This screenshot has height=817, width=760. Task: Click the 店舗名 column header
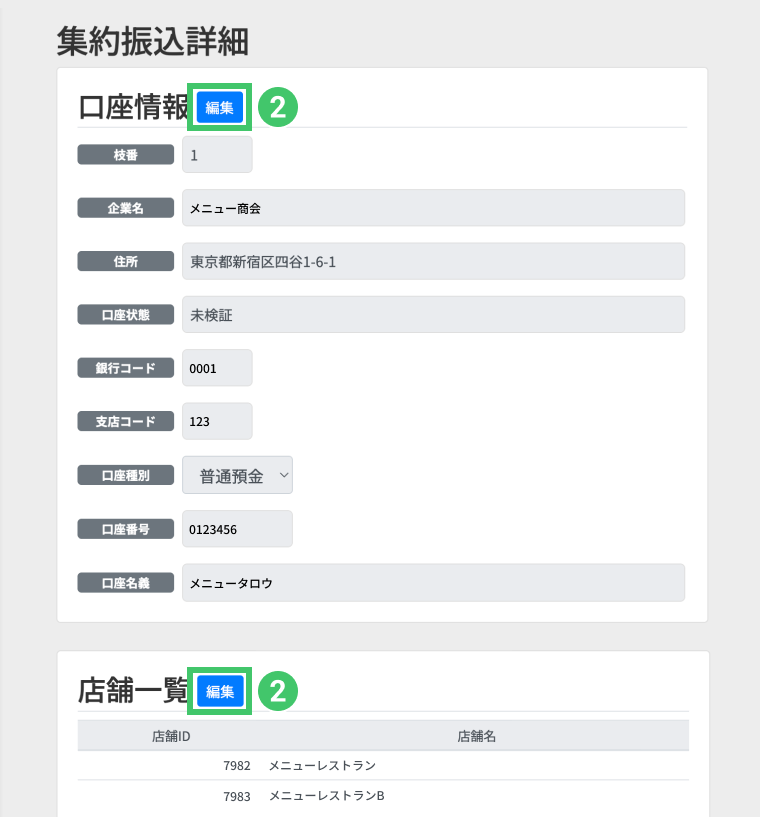477,736
